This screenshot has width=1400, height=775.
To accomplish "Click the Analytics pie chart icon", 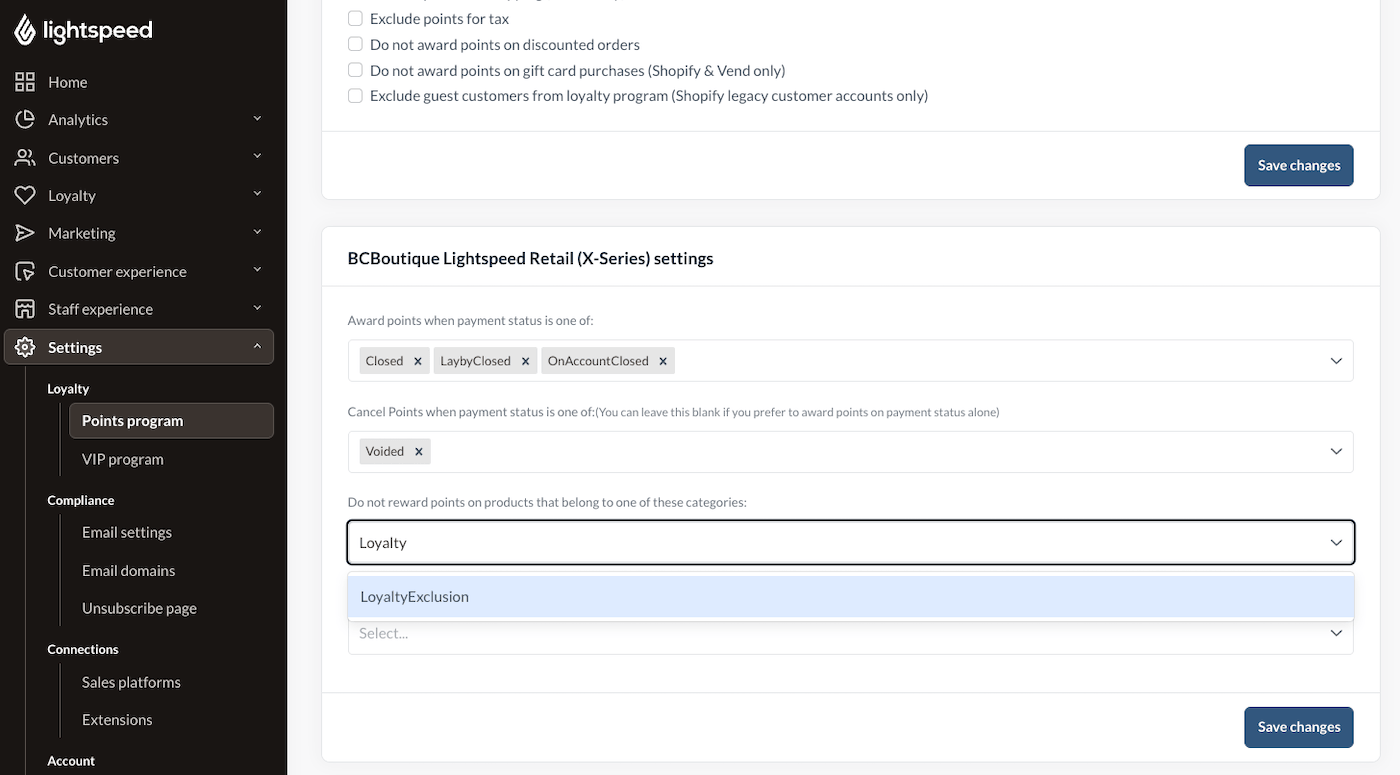I will coord(25,119).
